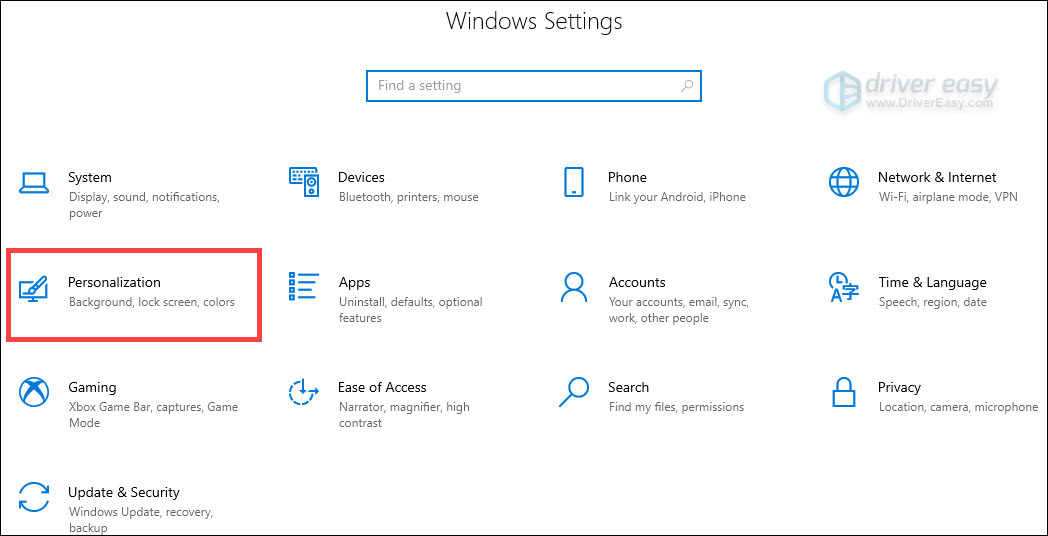Click the Search category magnifying glass icon

[x=574, y=392]
